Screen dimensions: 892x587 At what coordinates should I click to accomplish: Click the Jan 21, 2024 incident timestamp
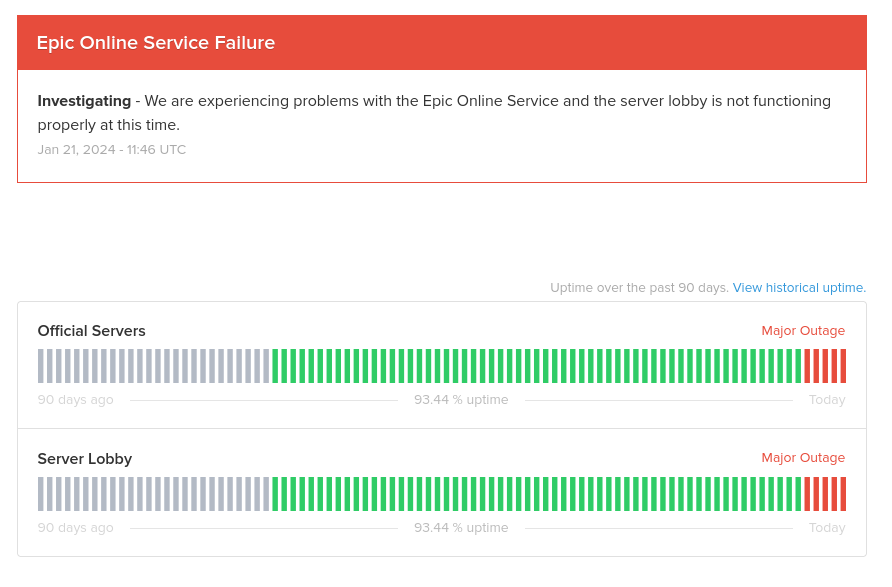pyautogui.click(x=112, y=150)
